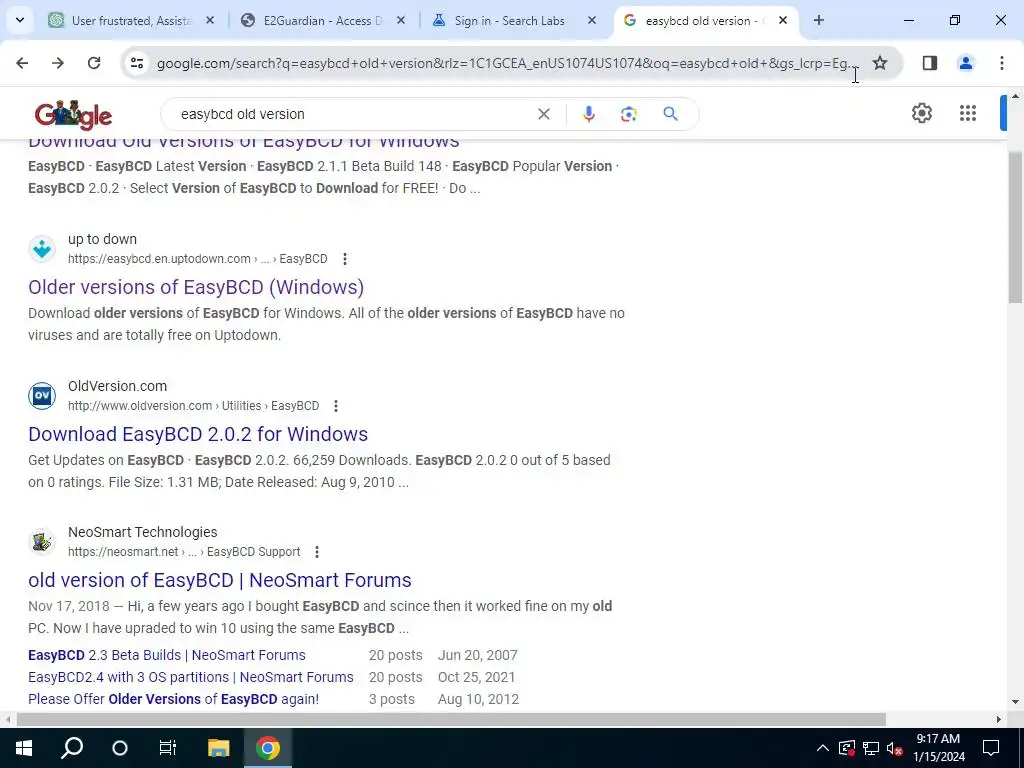This screenshot has width=1024, height=768.
Task: Click the horizontal scrollbar thumb
Action: (x=451, y=720)
